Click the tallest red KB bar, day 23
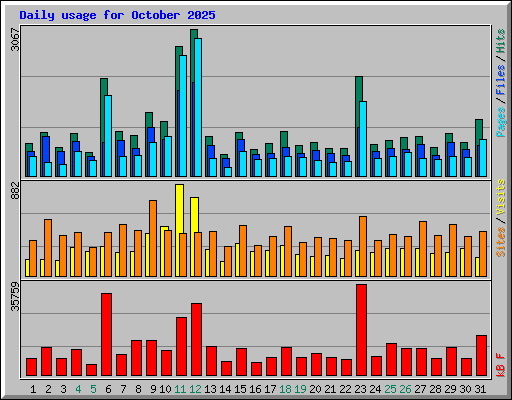The width and height of the screenshot is (512, 400). (361, 330)
